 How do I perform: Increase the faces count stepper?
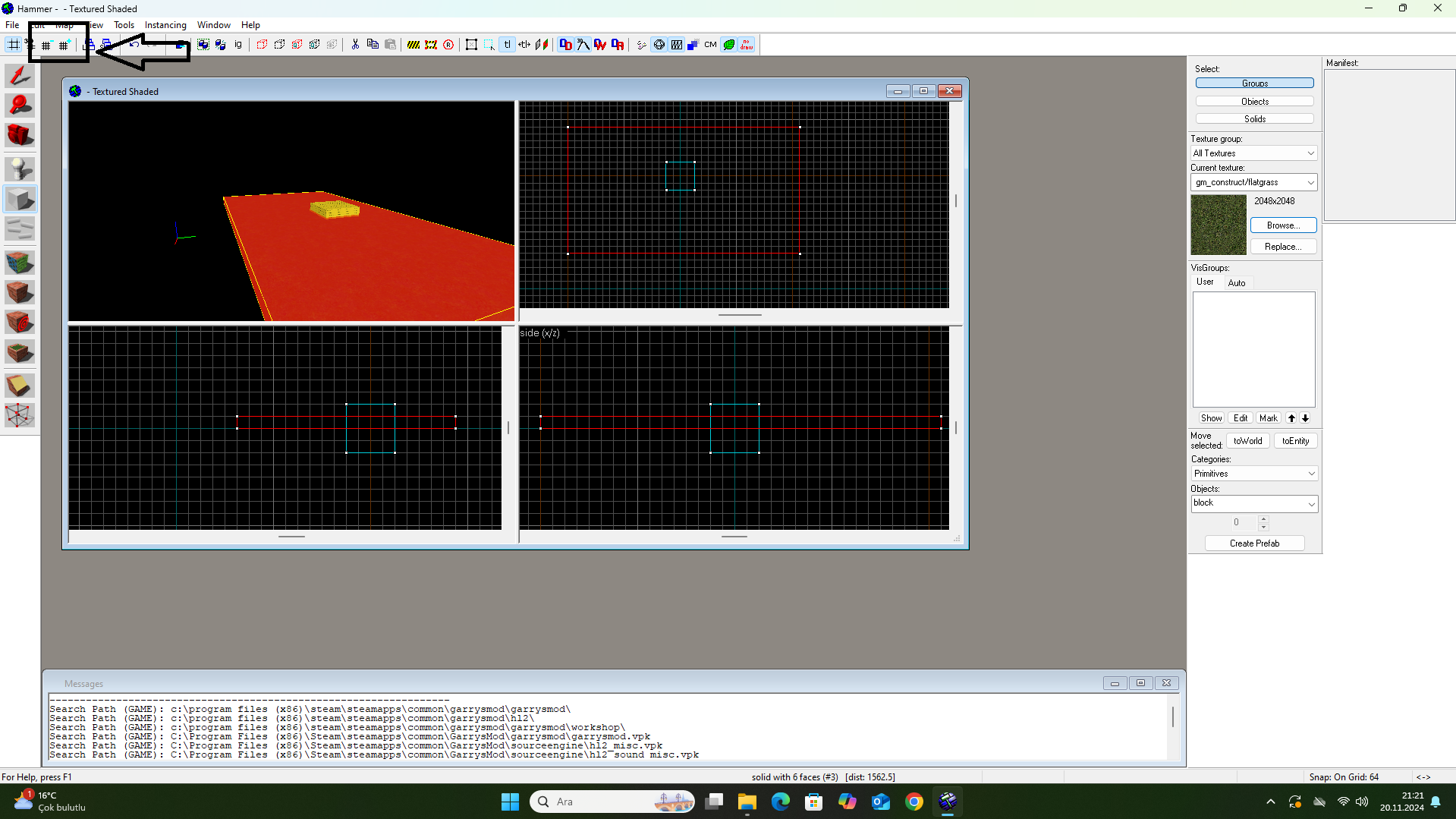1263,519
